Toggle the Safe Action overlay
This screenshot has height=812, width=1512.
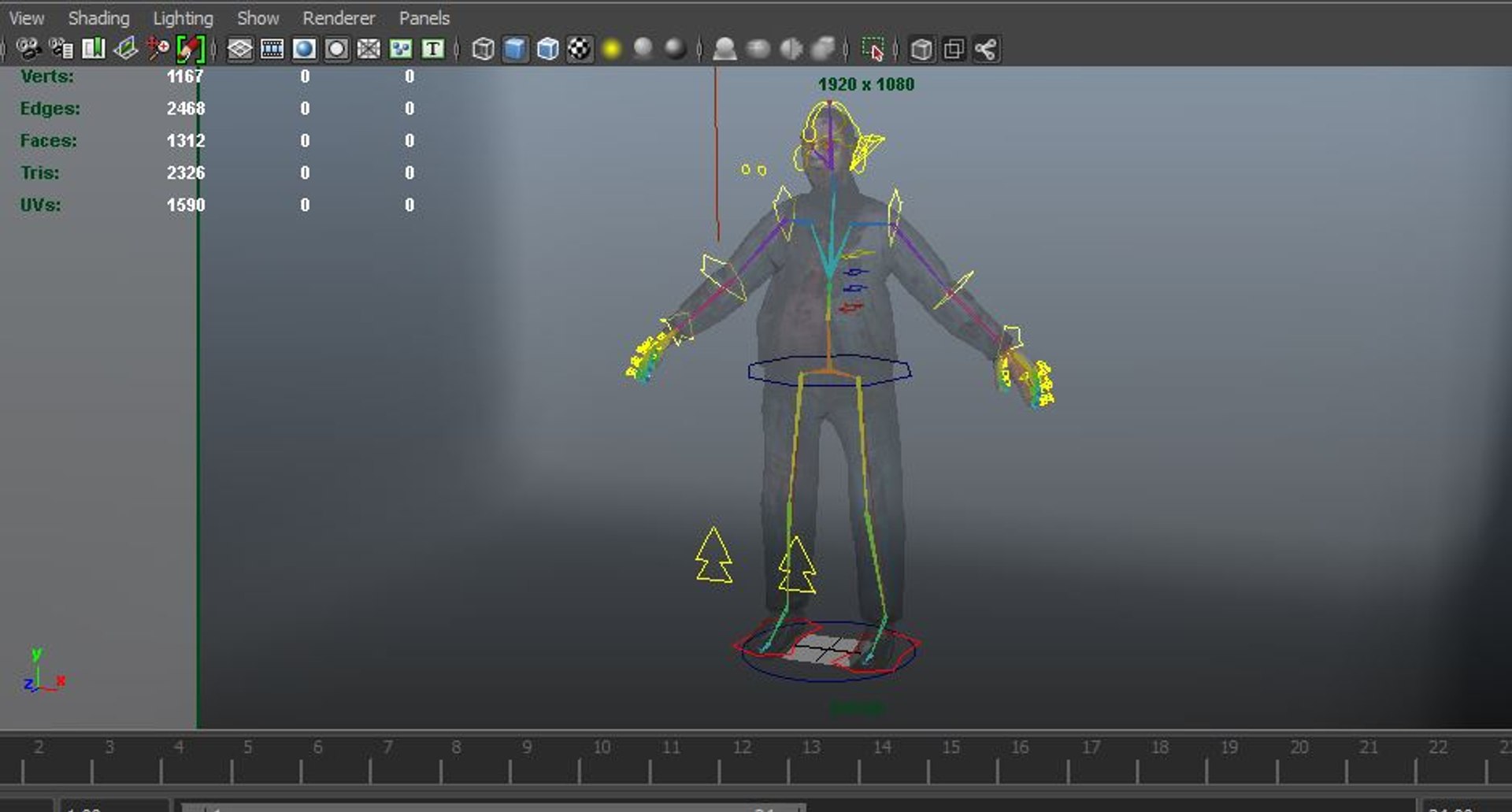click(401, 49)
